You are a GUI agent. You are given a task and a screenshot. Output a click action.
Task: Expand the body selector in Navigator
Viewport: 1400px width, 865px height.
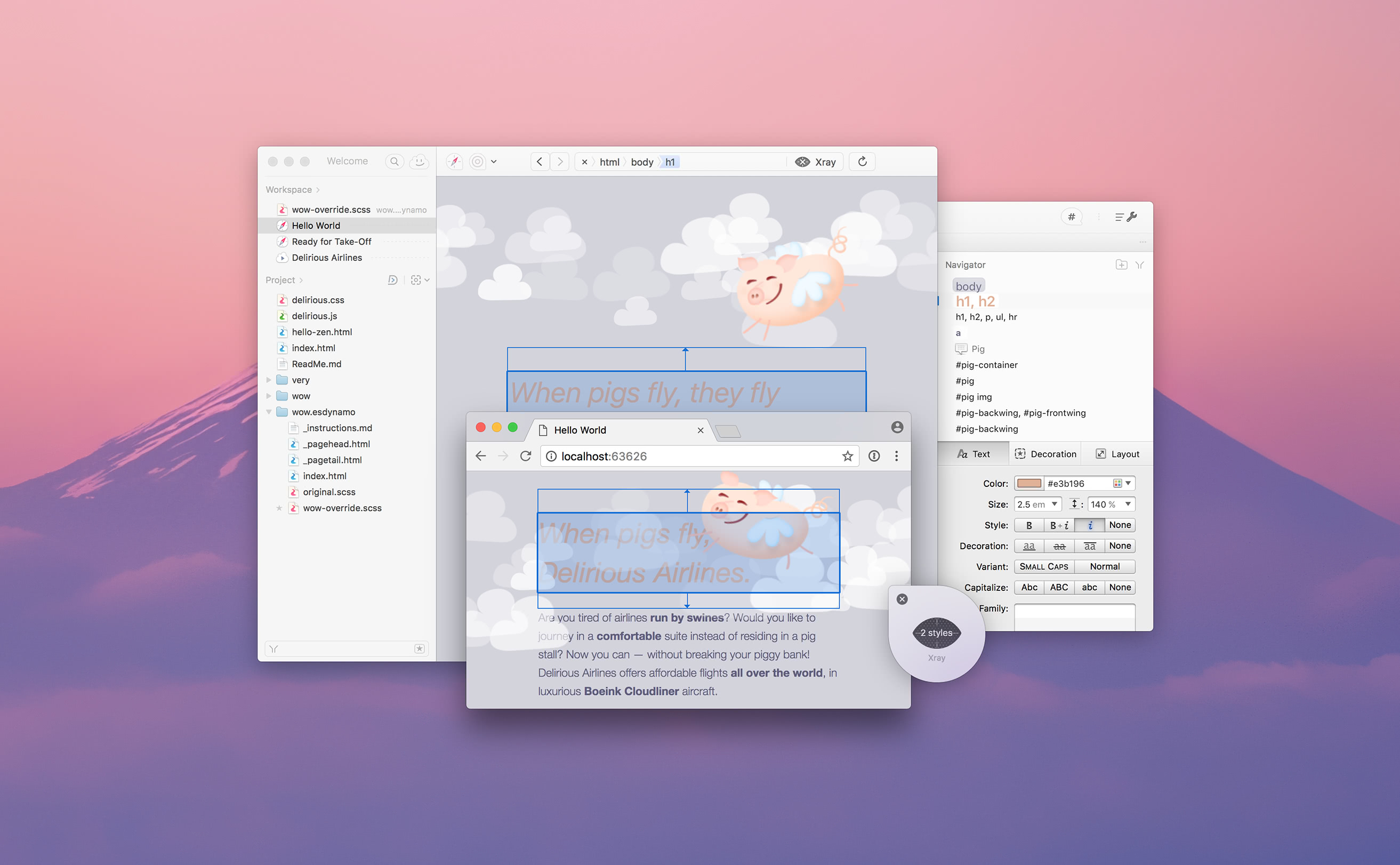click(965, 285)
